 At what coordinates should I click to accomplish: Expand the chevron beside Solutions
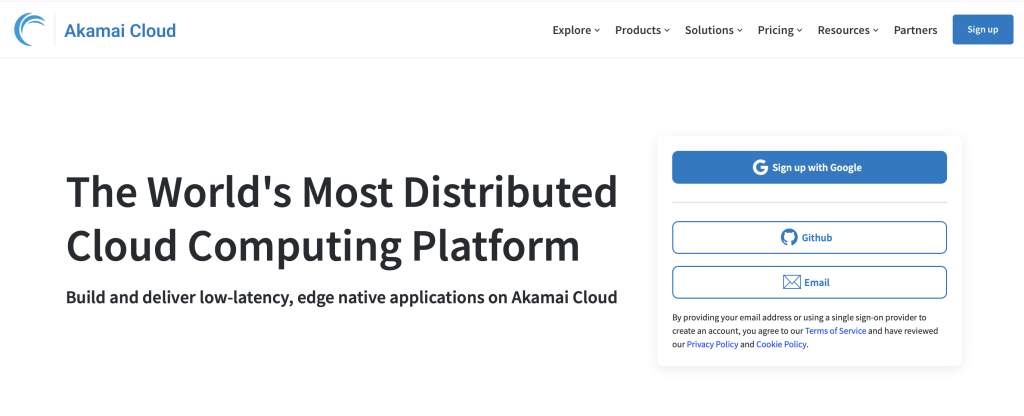tap(739, 31)
